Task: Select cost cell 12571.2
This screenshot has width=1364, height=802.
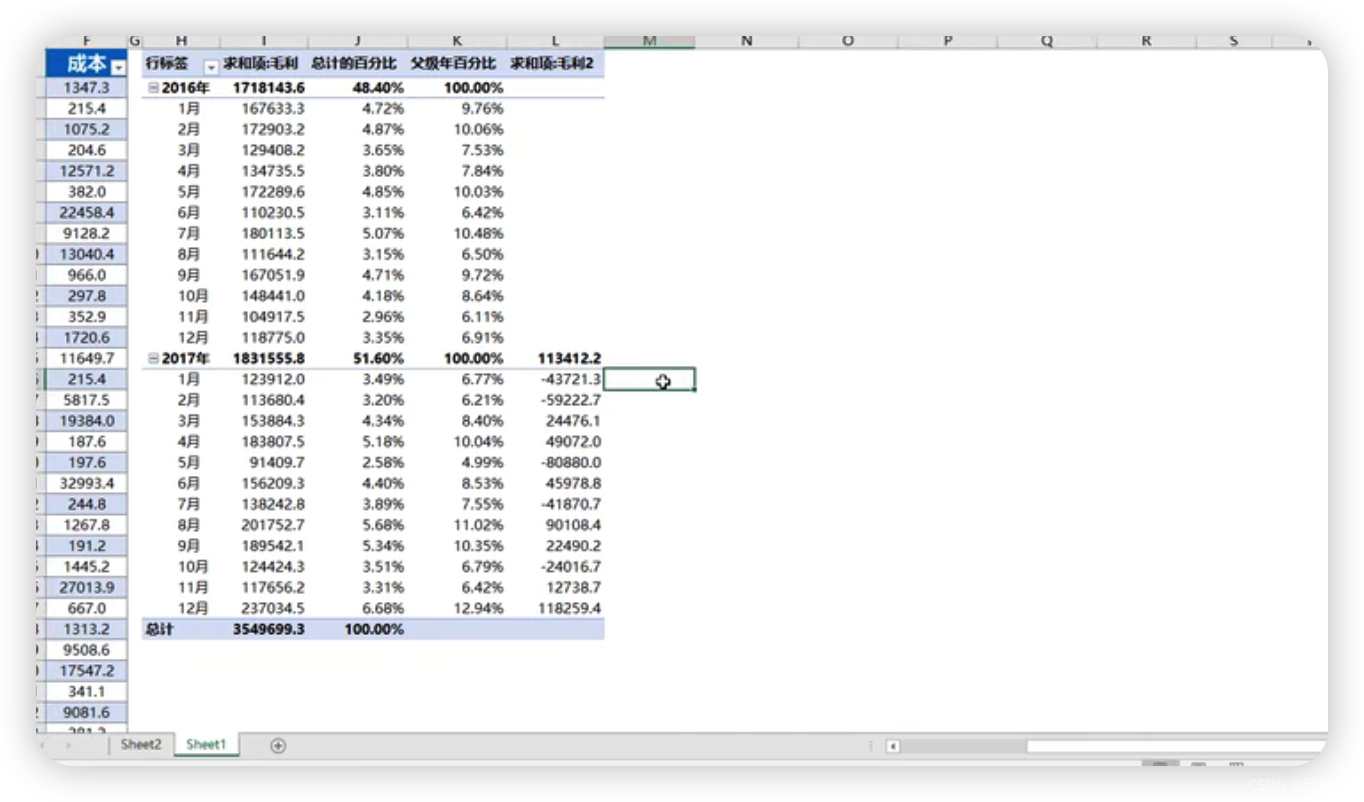Action: pos(87,171)
